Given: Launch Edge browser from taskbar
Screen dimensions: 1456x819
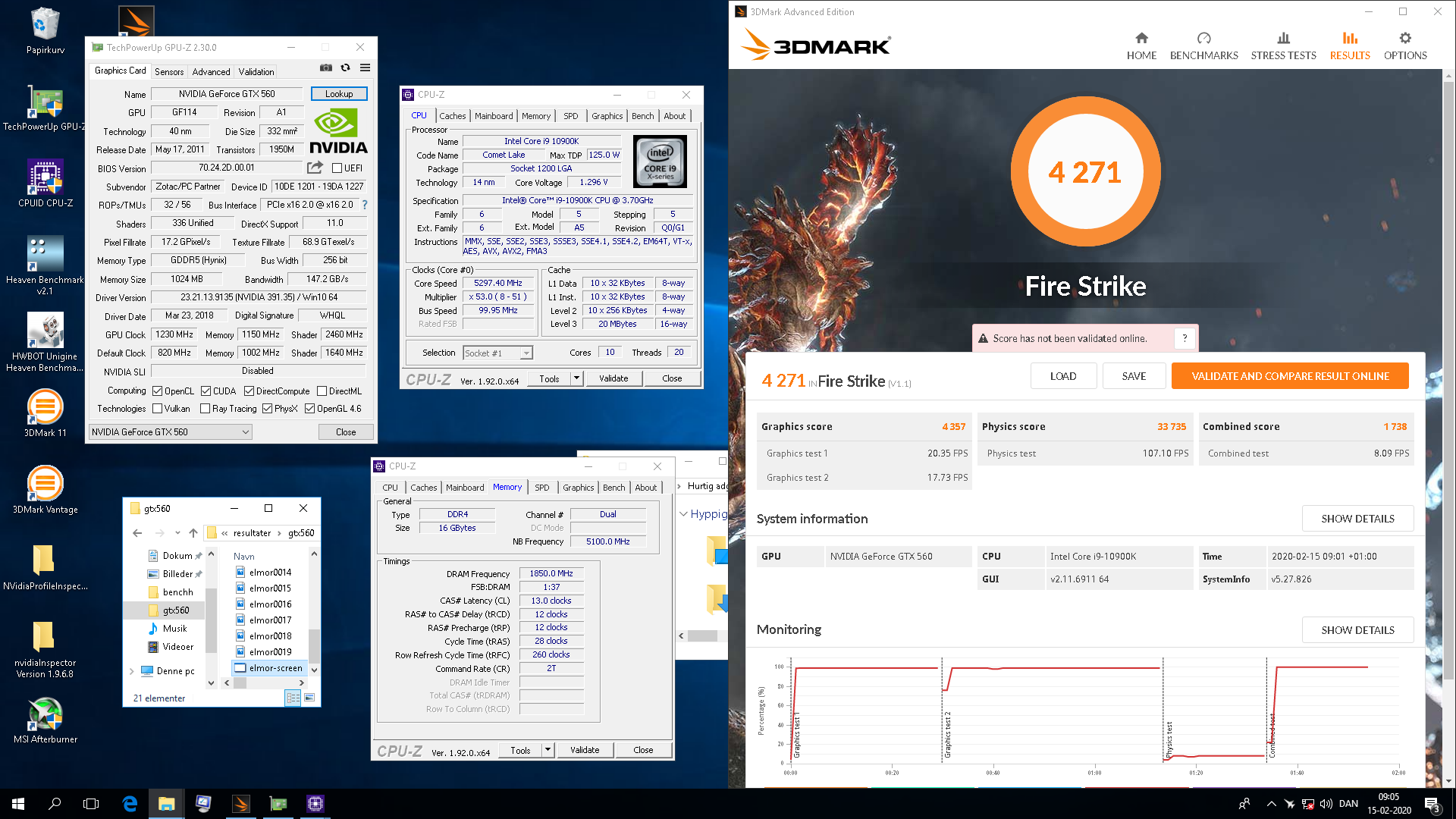Looking at the screenshot, I should (130, 804).
